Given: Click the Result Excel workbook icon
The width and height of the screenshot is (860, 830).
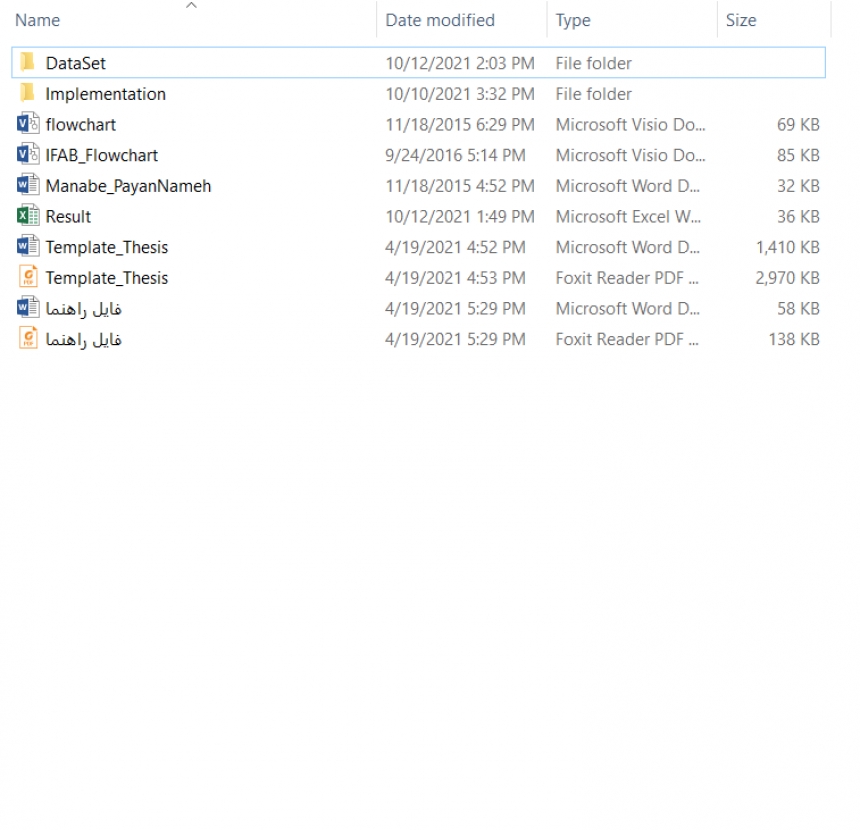Looking at the screenshot, I should 28,216.
